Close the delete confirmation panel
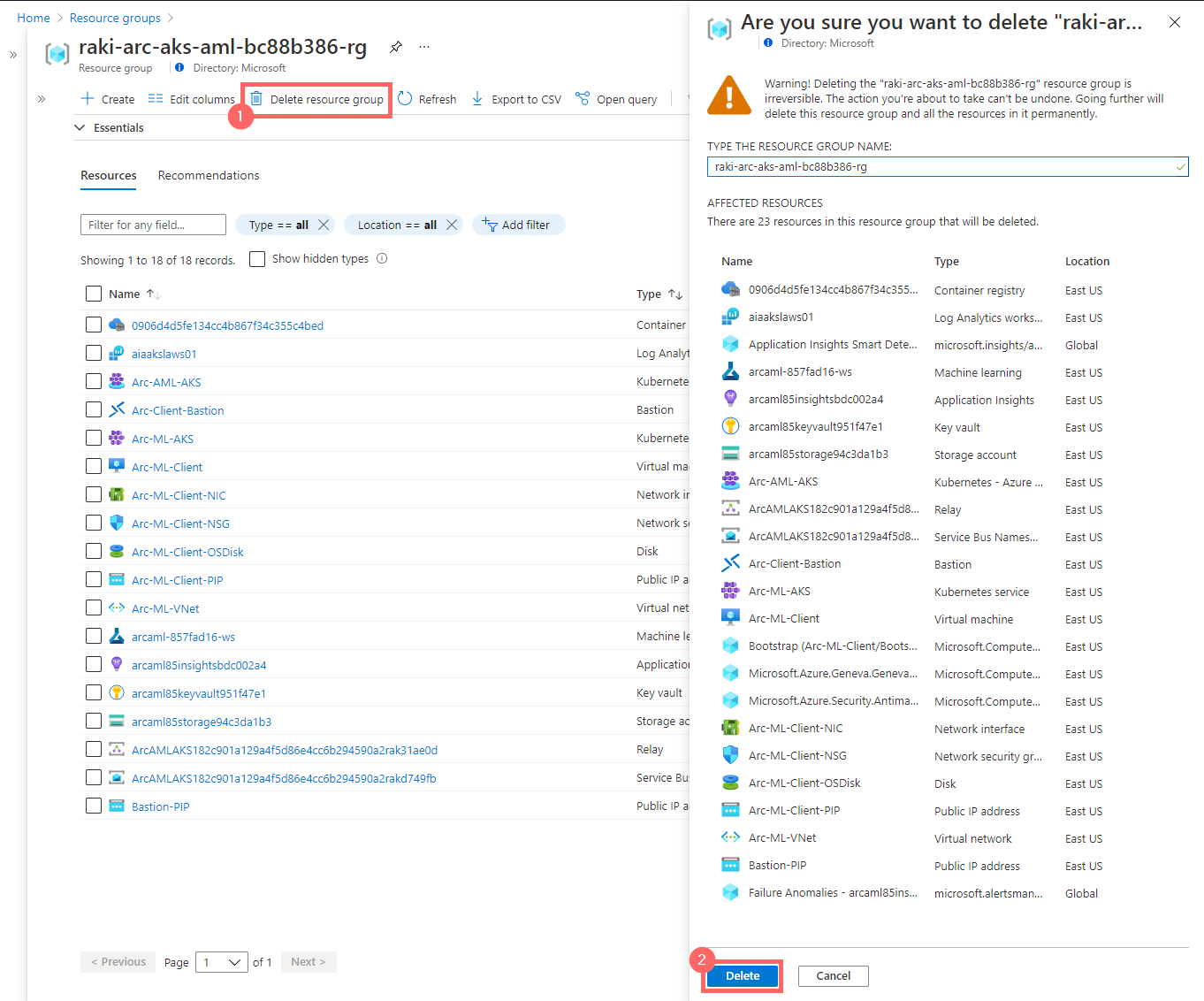The image size is (1204, 1001). pyautogui.click(x=1175, y=22)
